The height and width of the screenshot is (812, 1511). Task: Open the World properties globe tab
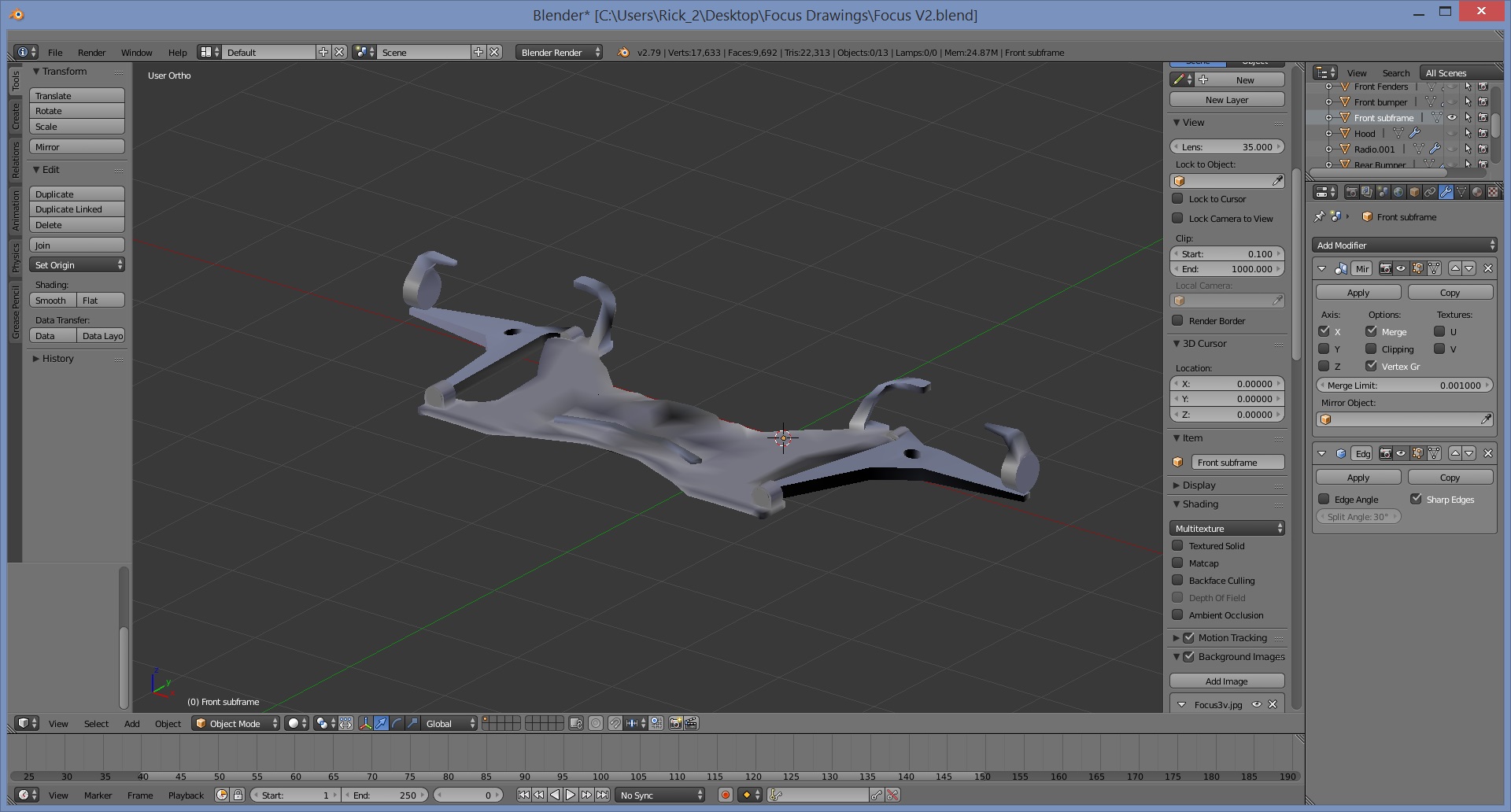[x=1398, y=192]
